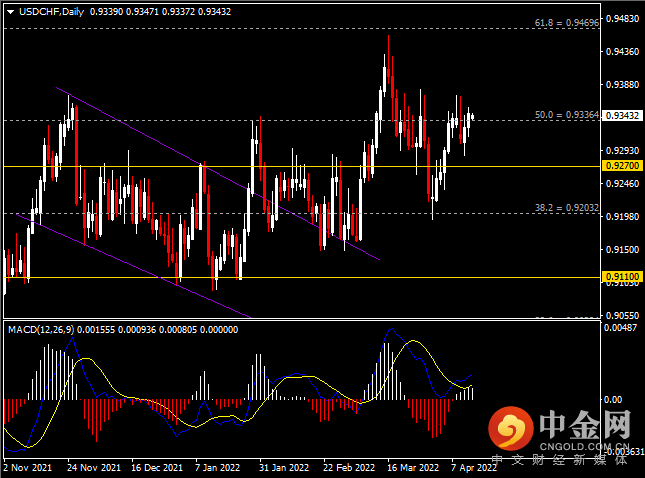This screenshot has width=645, height=478.
Task: Select the MACD 0.00 scale value
Action: [613, 399]
